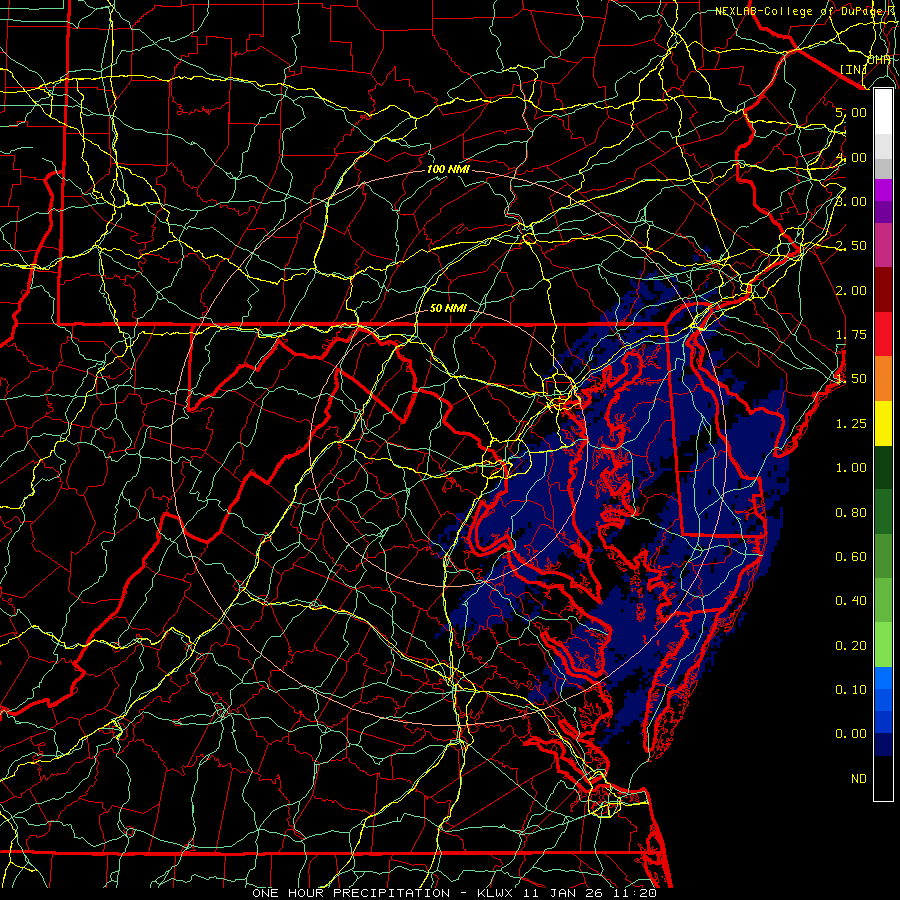Viewport: 900px width, 900px height.
Task: Select the black ND legend swatch
Action: (x=883, y=778)
